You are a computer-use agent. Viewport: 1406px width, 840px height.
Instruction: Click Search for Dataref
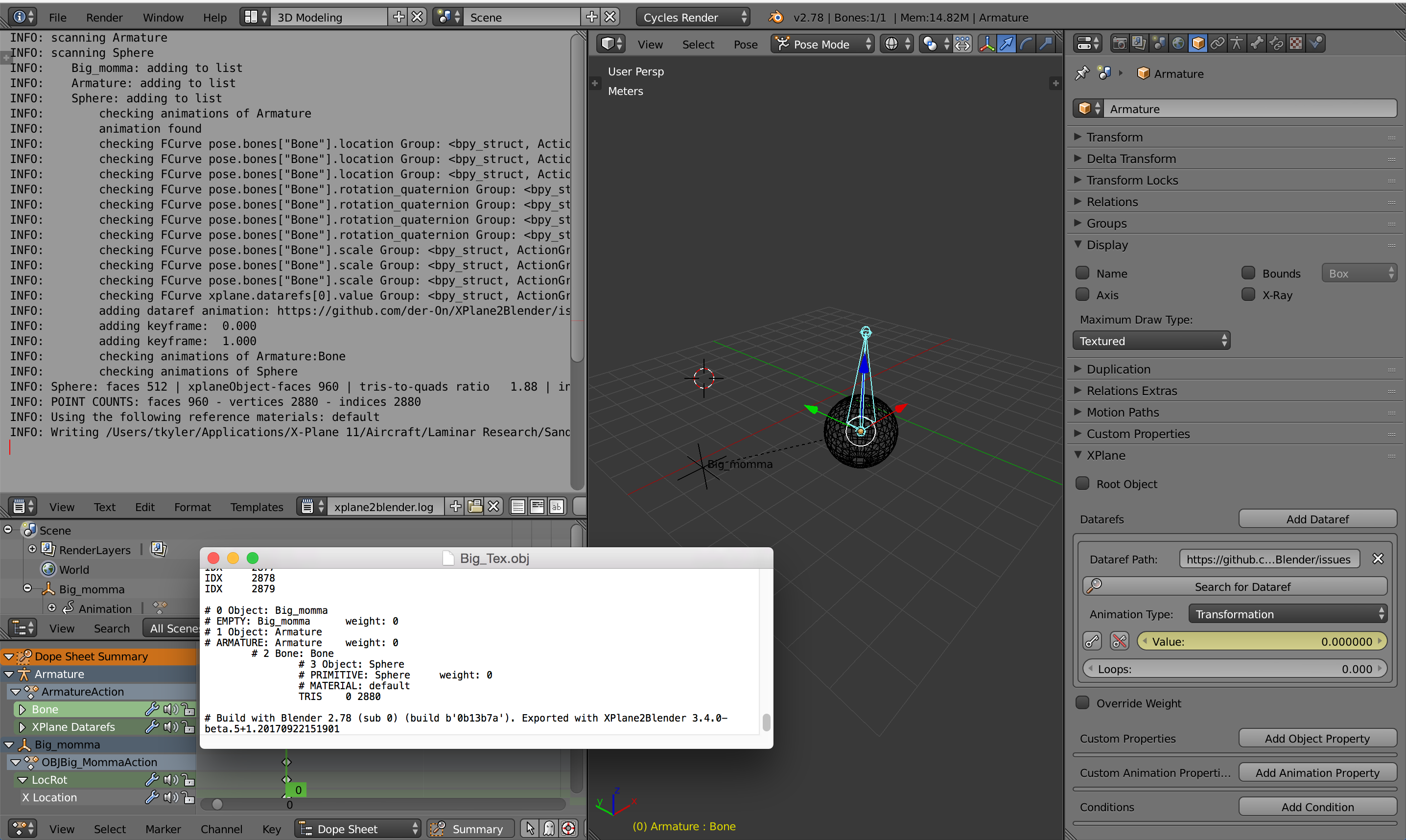point(1242,586)
